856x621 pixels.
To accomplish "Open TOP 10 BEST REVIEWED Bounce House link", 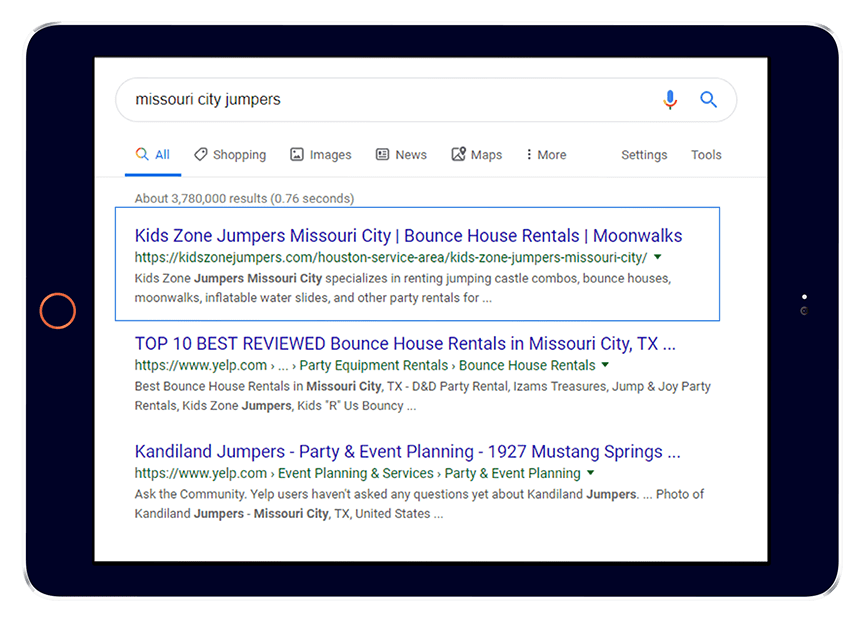I will [405, 344].
